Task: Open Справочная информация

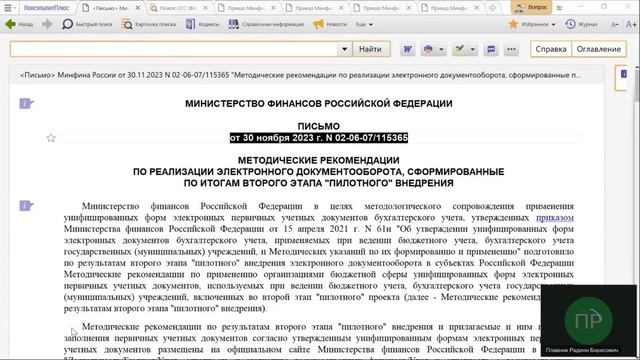Action: point(266,24)
